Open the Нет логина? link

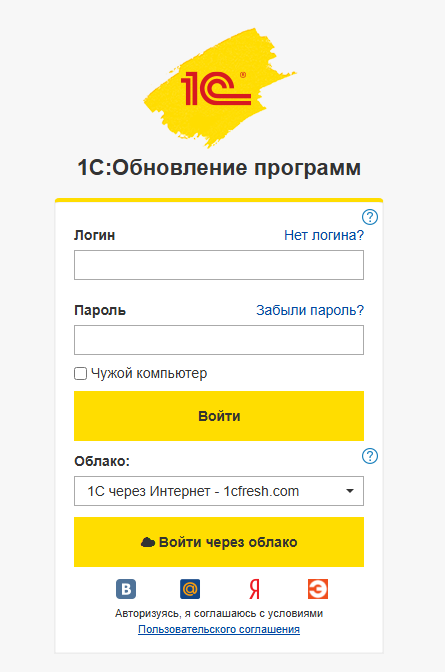click(x=324, y=235)
